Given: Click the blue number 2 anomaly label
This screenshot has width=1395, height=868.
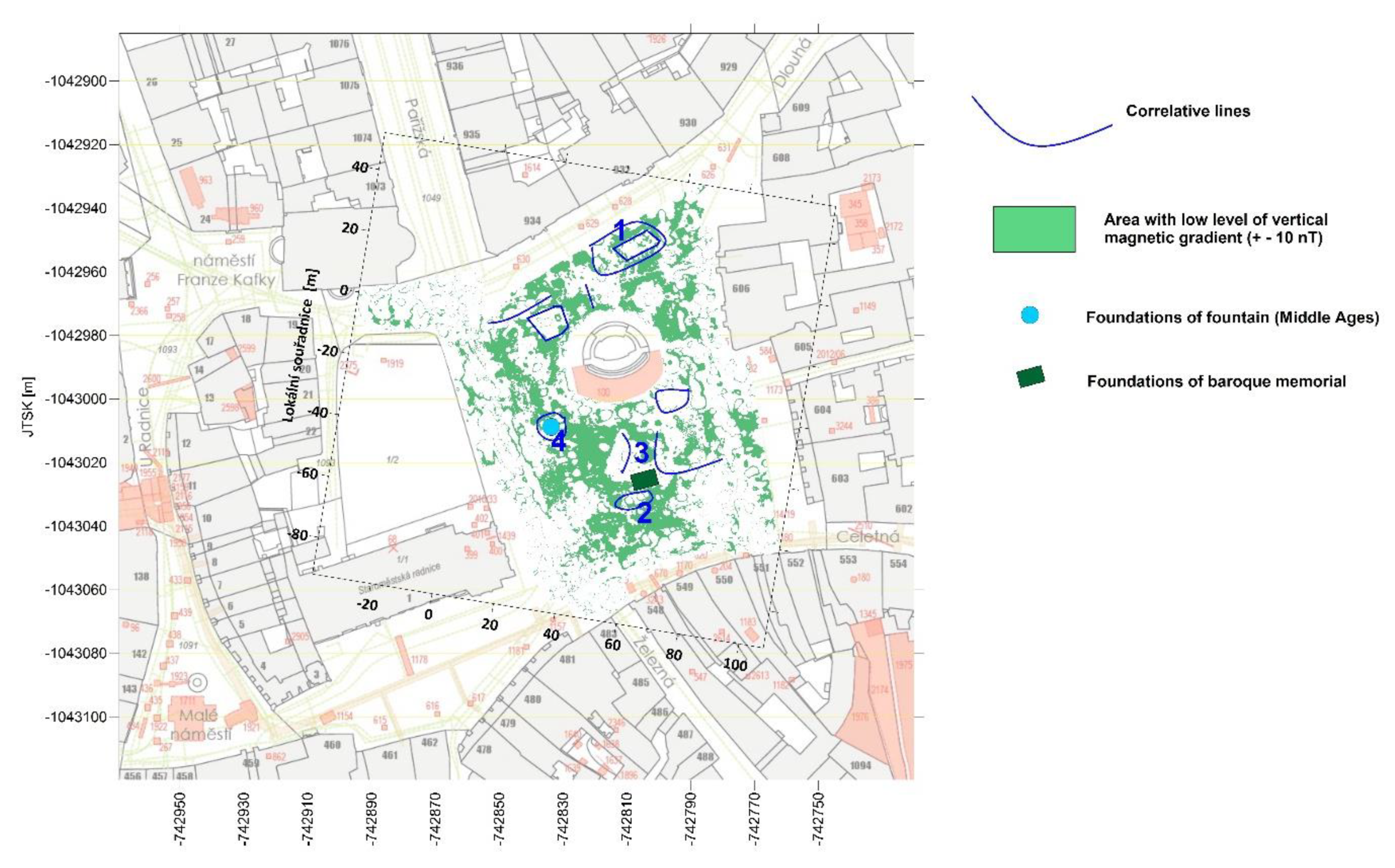Looking at the screenshot, I should pyautogui.click(x=645, y=513).
